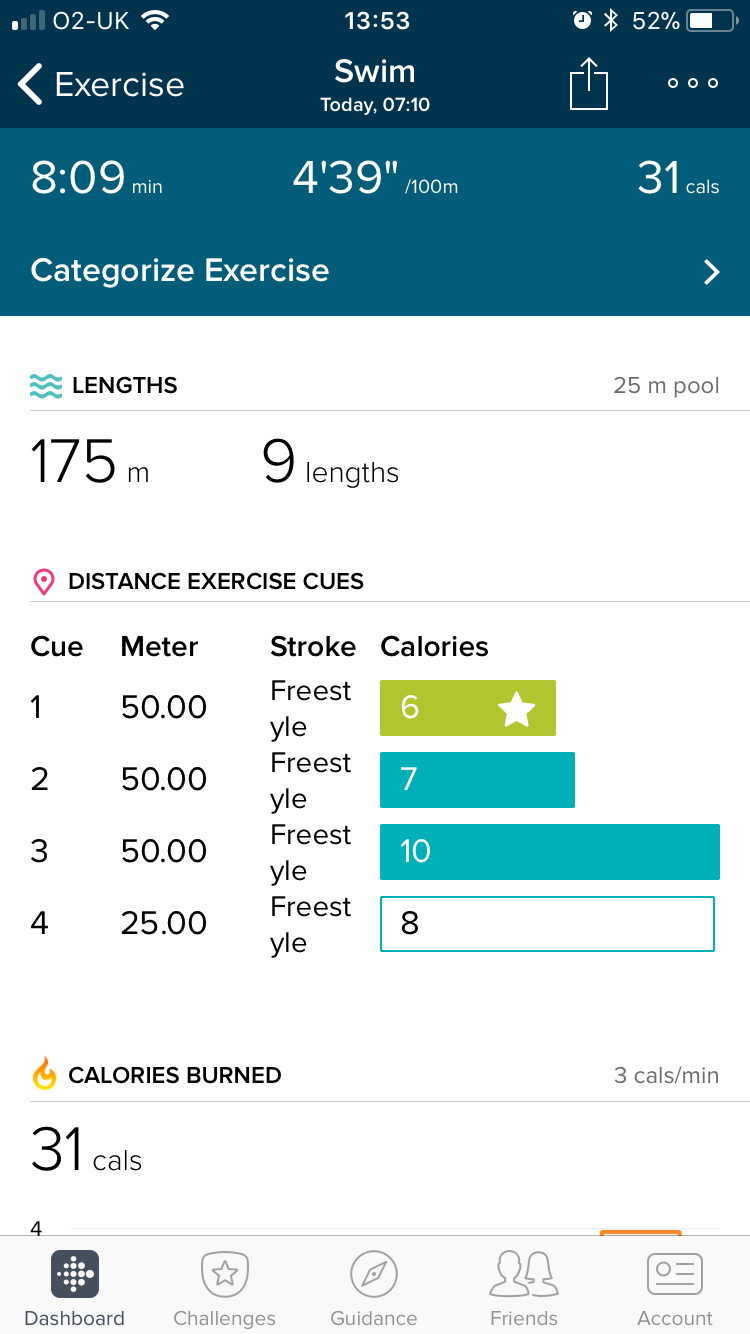Image resolution: width=750 pixels, height=1334 pixels.
Task: Tap the star on cue 1 bar
Action: point(517,709)
